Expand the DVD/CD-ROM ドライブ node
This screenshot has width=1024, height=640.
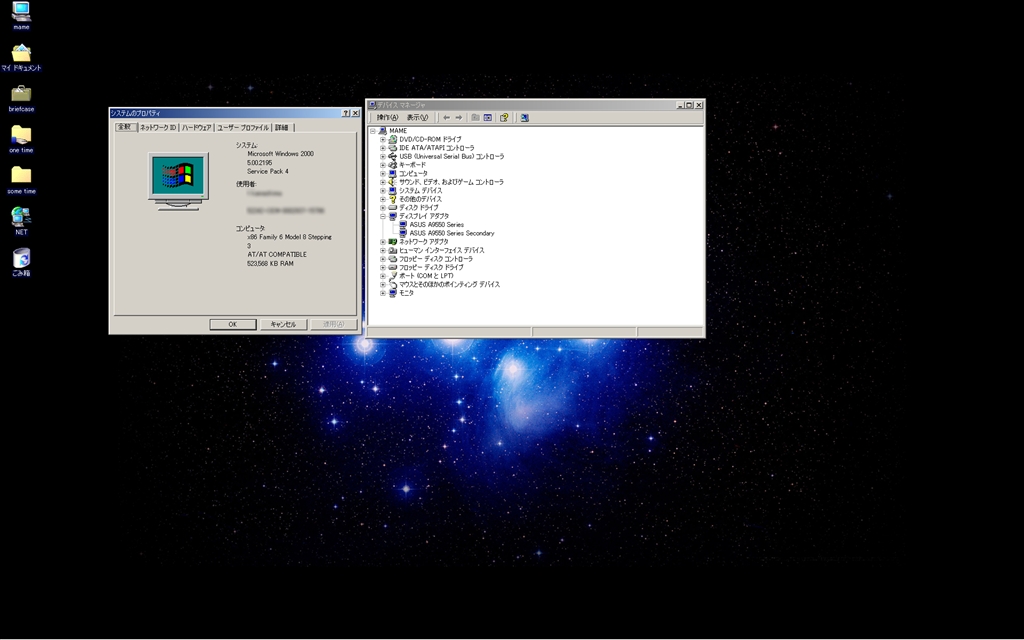tap(383, 139)
